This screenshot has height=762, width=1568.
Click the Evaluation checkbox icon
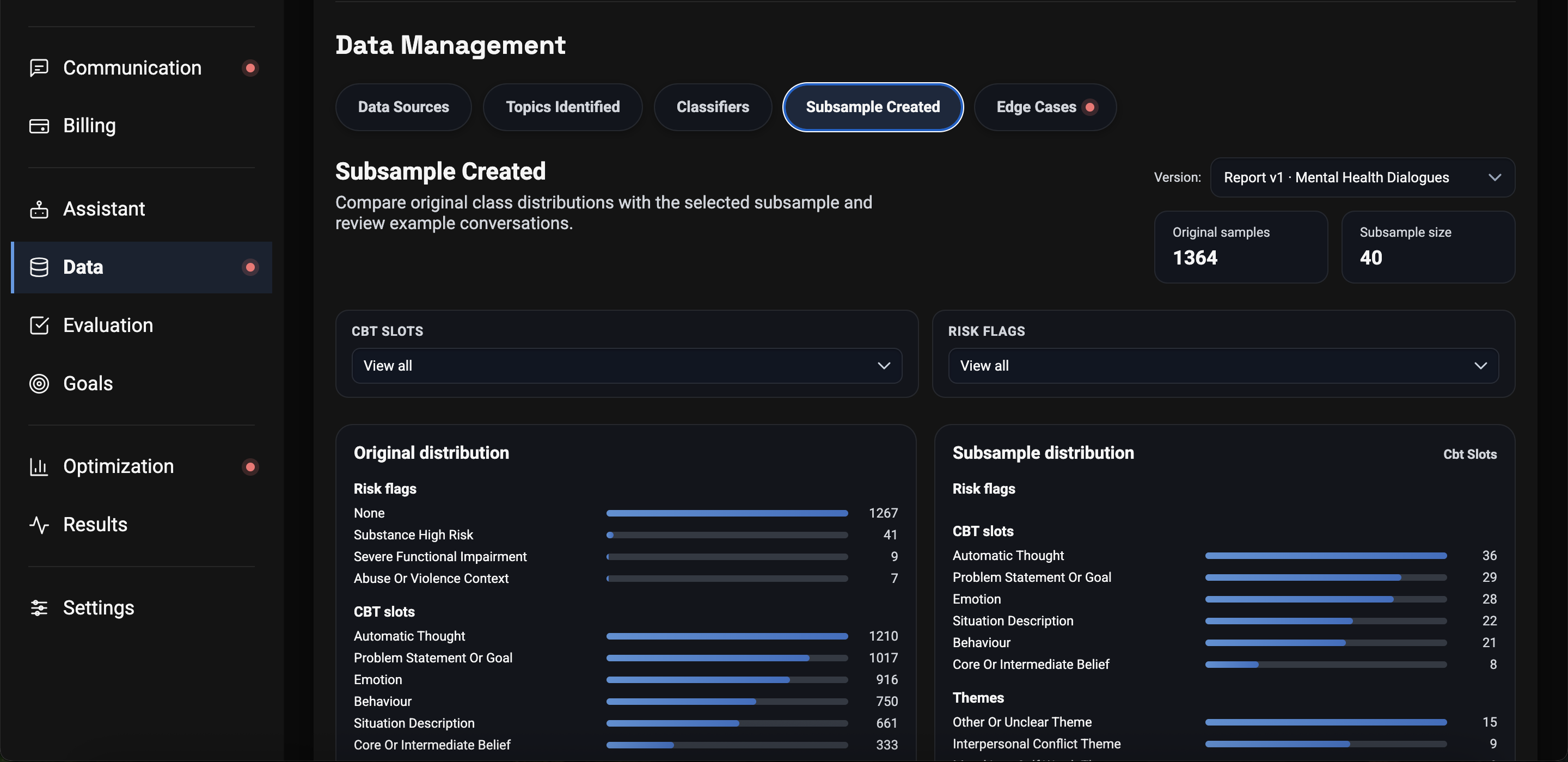(x=39, y=325)
